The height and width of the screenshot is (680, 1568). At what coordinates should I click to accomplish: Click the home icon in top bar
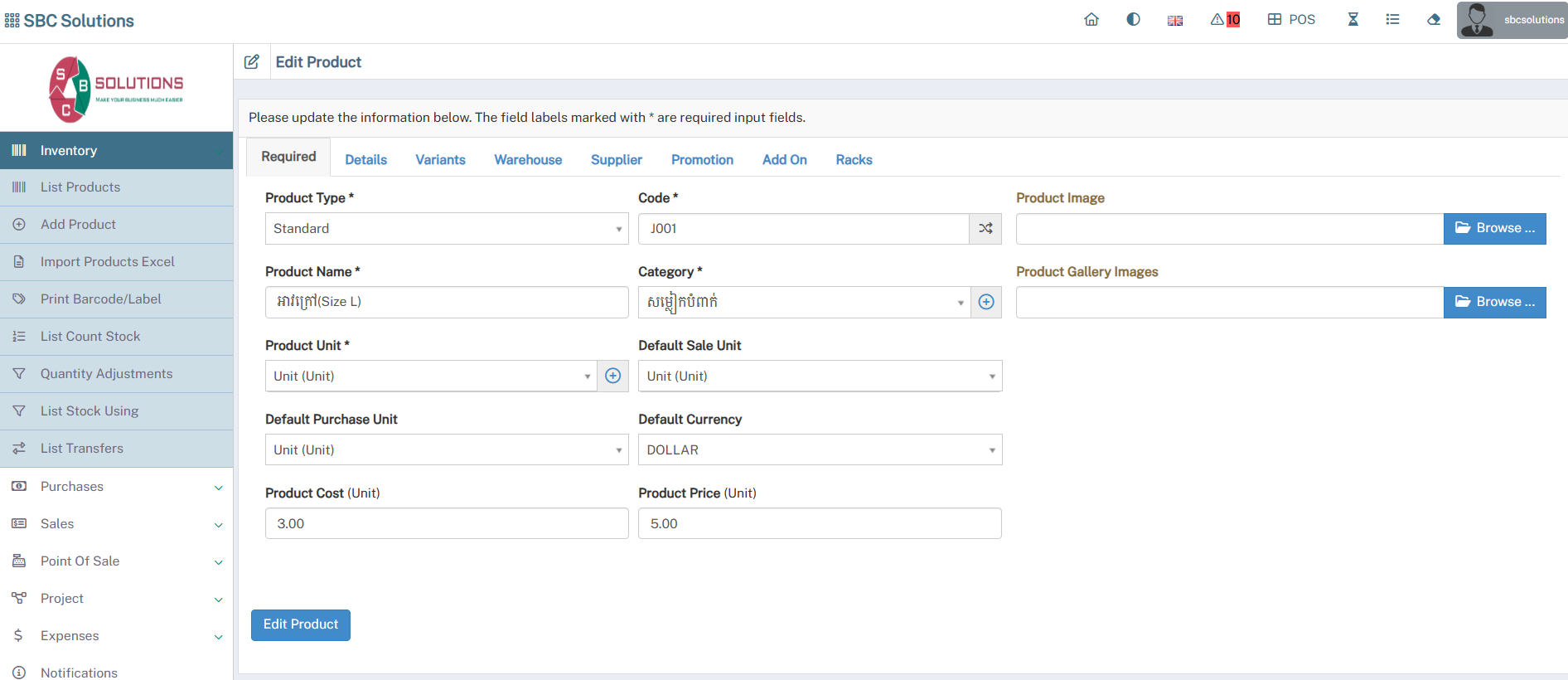coord(1091,20)
